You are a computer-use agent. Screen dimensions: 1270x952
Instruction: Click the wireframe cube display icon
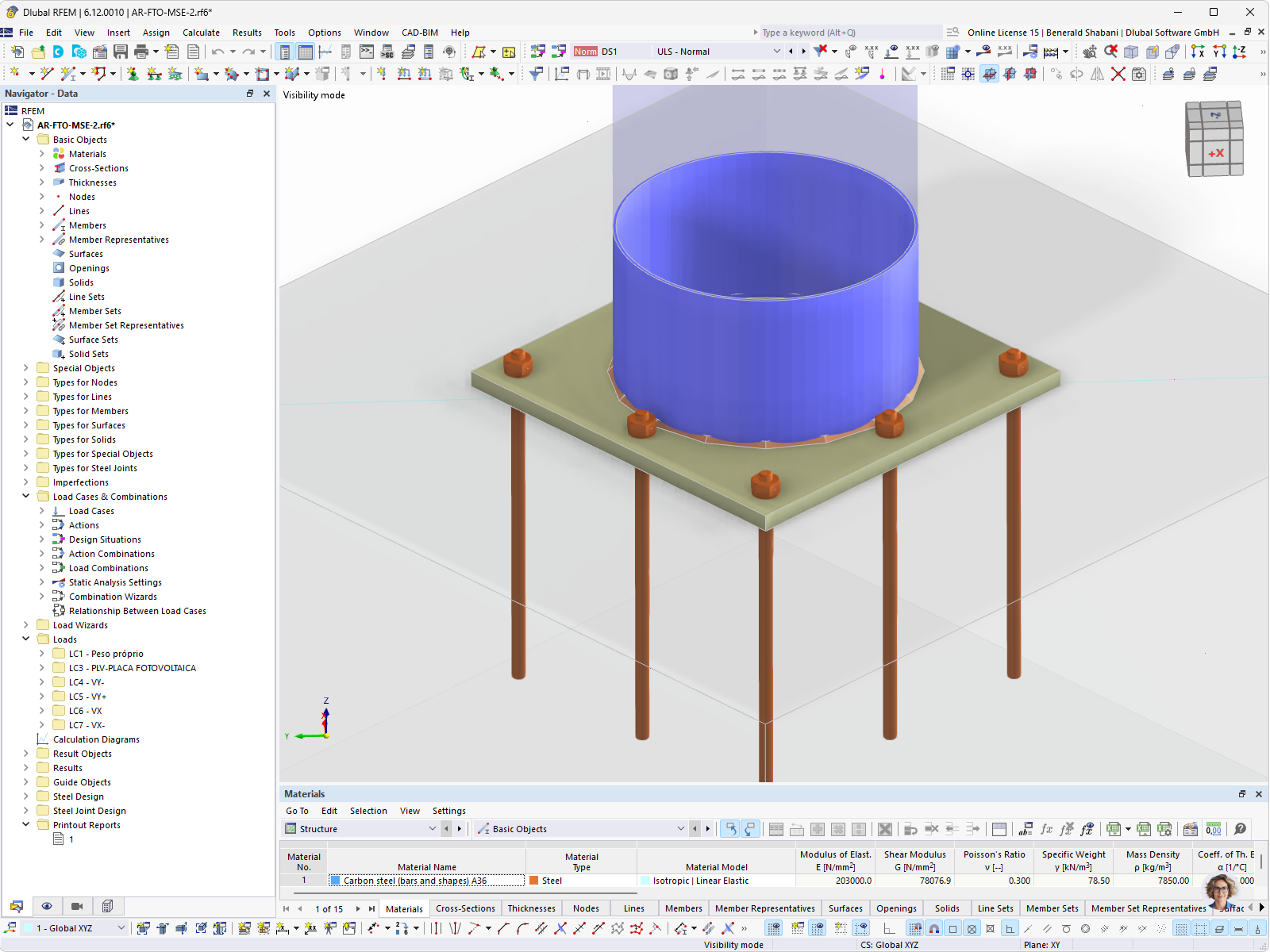pos(1131,52)
